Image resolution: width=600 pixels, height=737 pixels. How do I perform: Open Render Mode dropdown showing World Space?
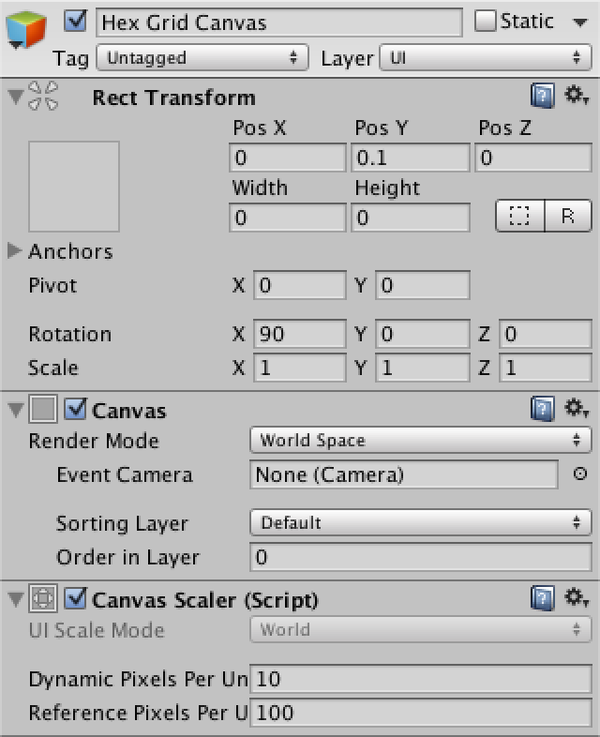click(x=420, y=440)
